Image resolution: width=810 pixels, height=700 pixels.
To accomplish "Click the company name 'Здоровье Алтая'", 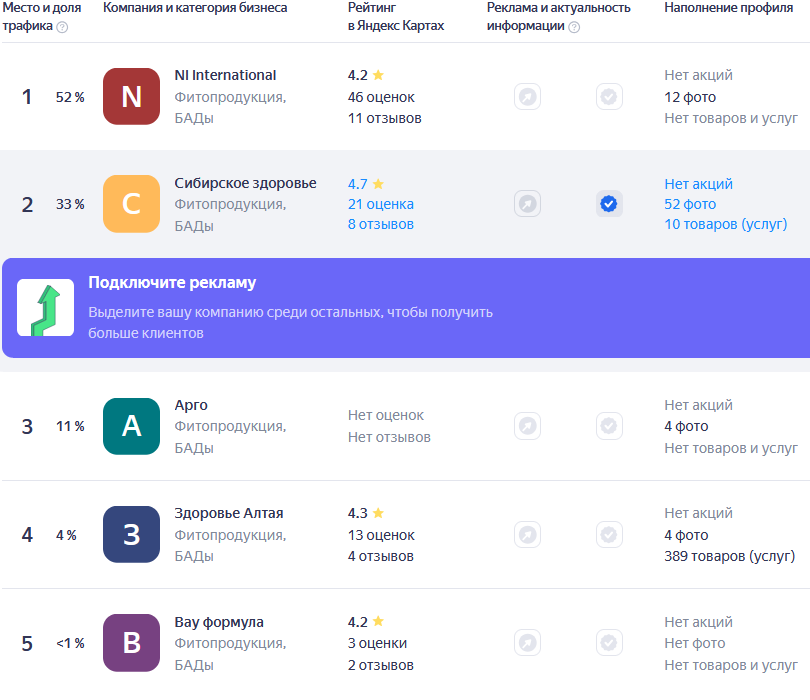I will pyautogui.click(x=229, y=513).
